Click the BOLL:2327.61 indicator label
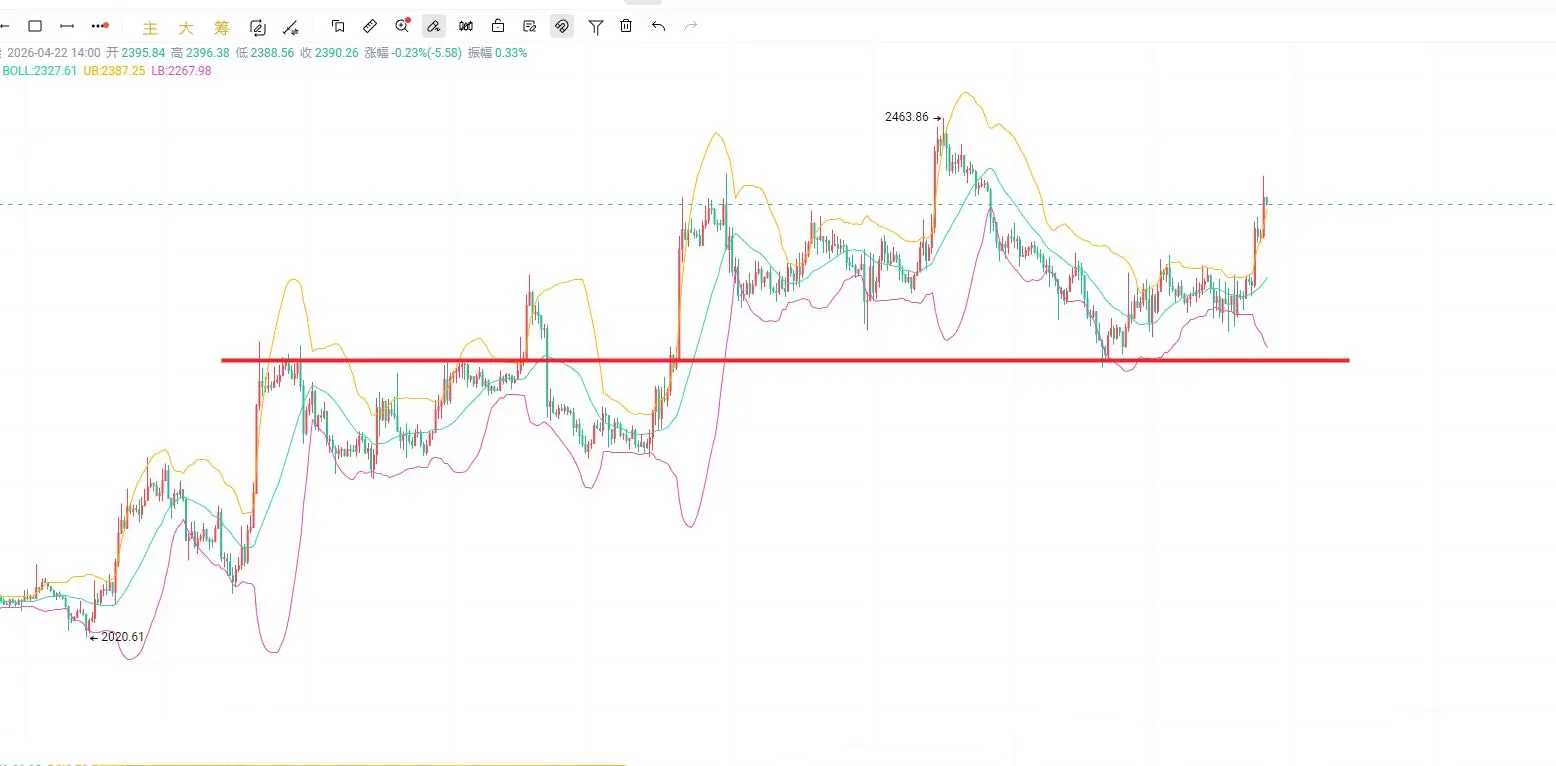This screenshot has height=766, width=1556. [x=40, y=71]
